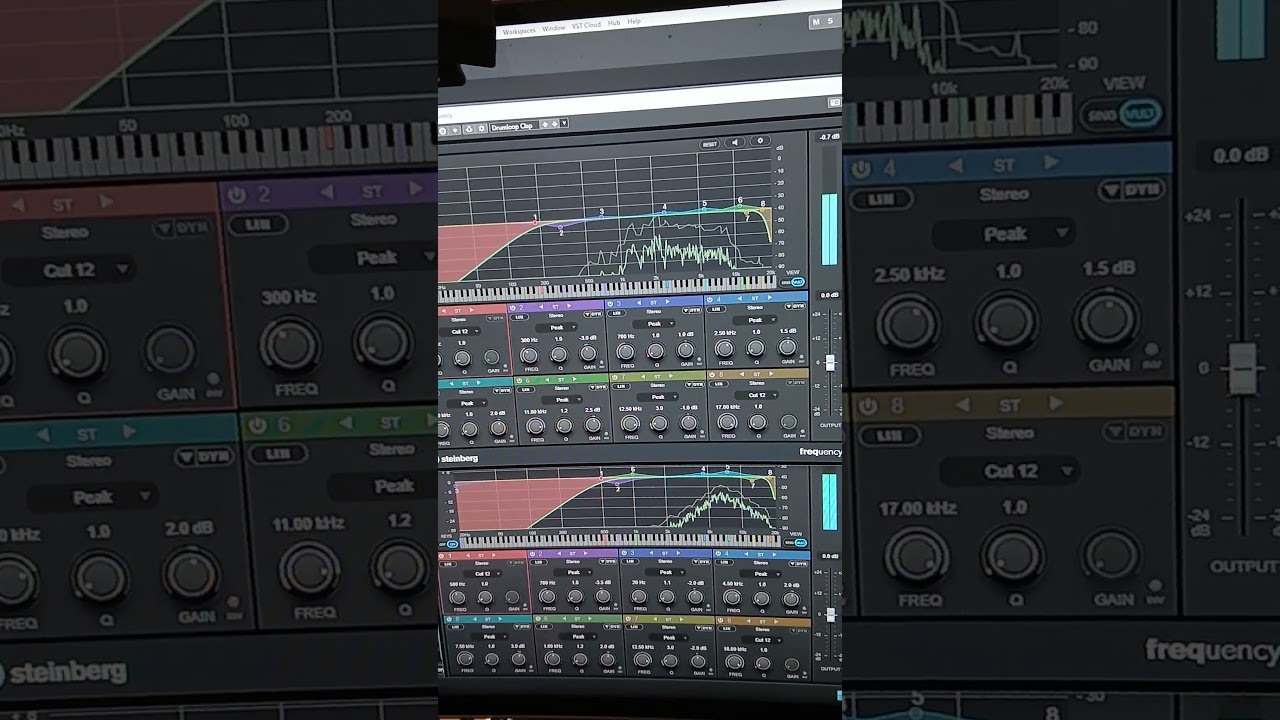Click the M mute button
Viewport: 1280px width, 720px height.
816,21
